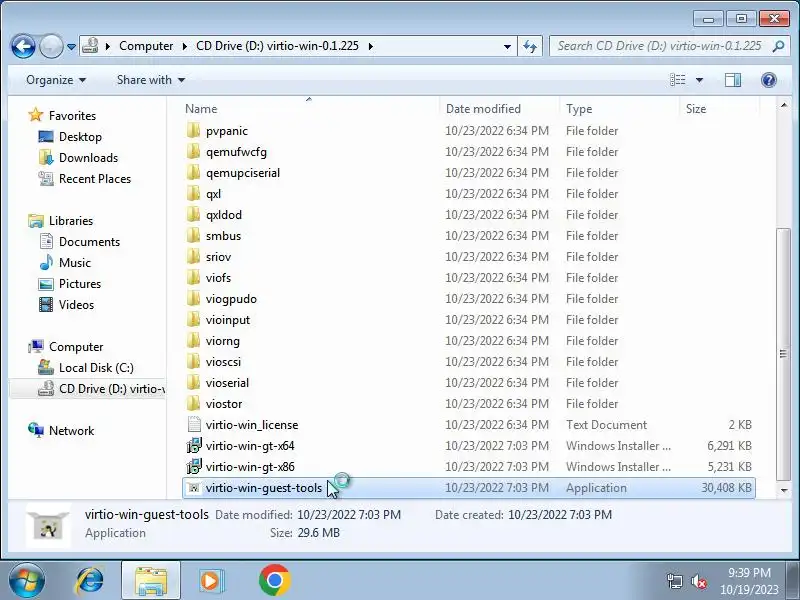800x600 pixels.
Task: Open Windows Media Player from taskbar
Action: pyautogui.click(x=210, y=581)
